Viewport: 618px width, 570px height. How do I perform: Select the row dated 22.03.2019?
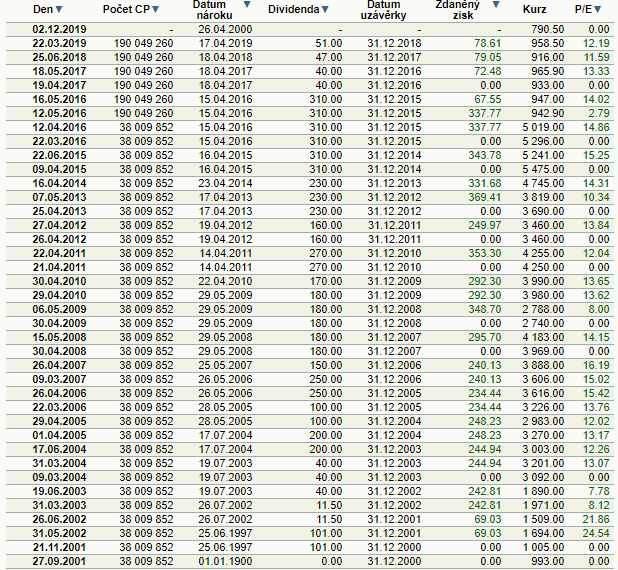(x=59, y=44)
